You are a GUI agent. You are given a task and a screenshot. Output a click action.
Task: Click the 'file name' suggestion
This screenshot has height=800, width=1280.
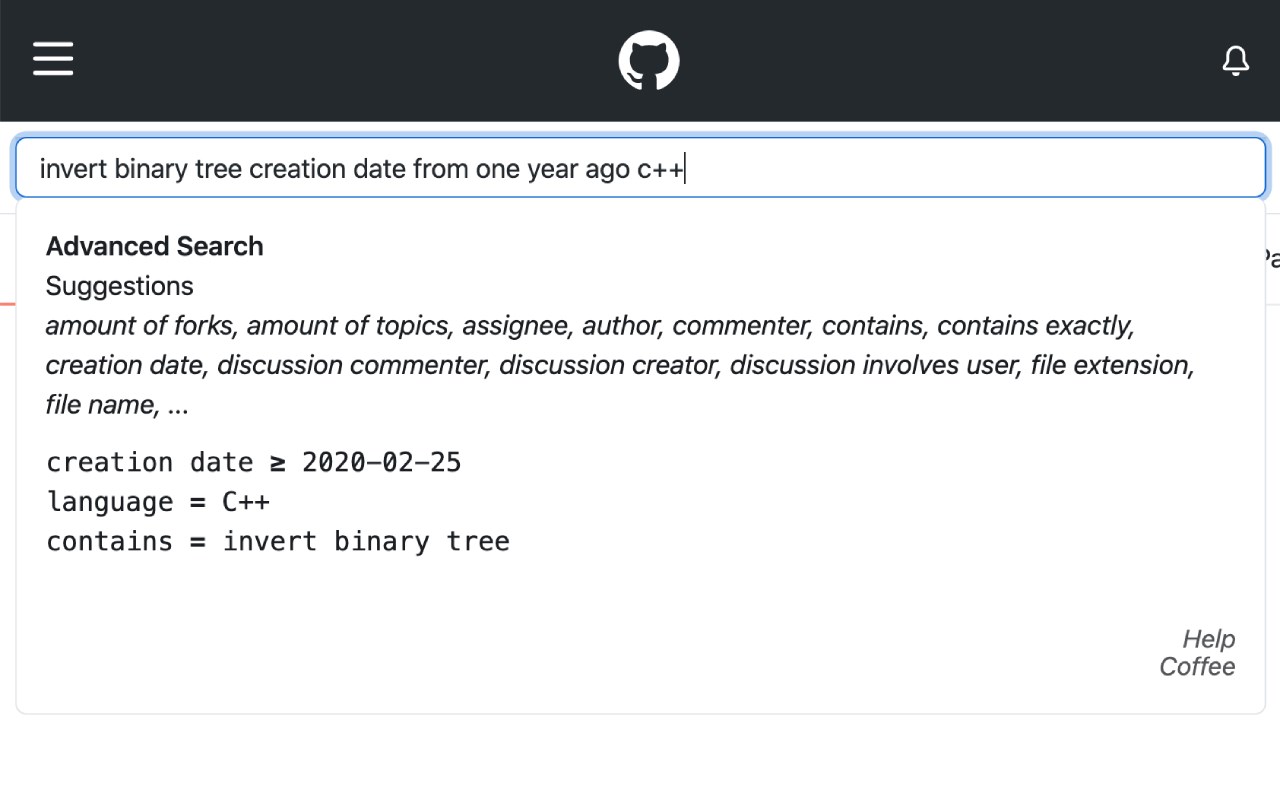pos(99,405)
